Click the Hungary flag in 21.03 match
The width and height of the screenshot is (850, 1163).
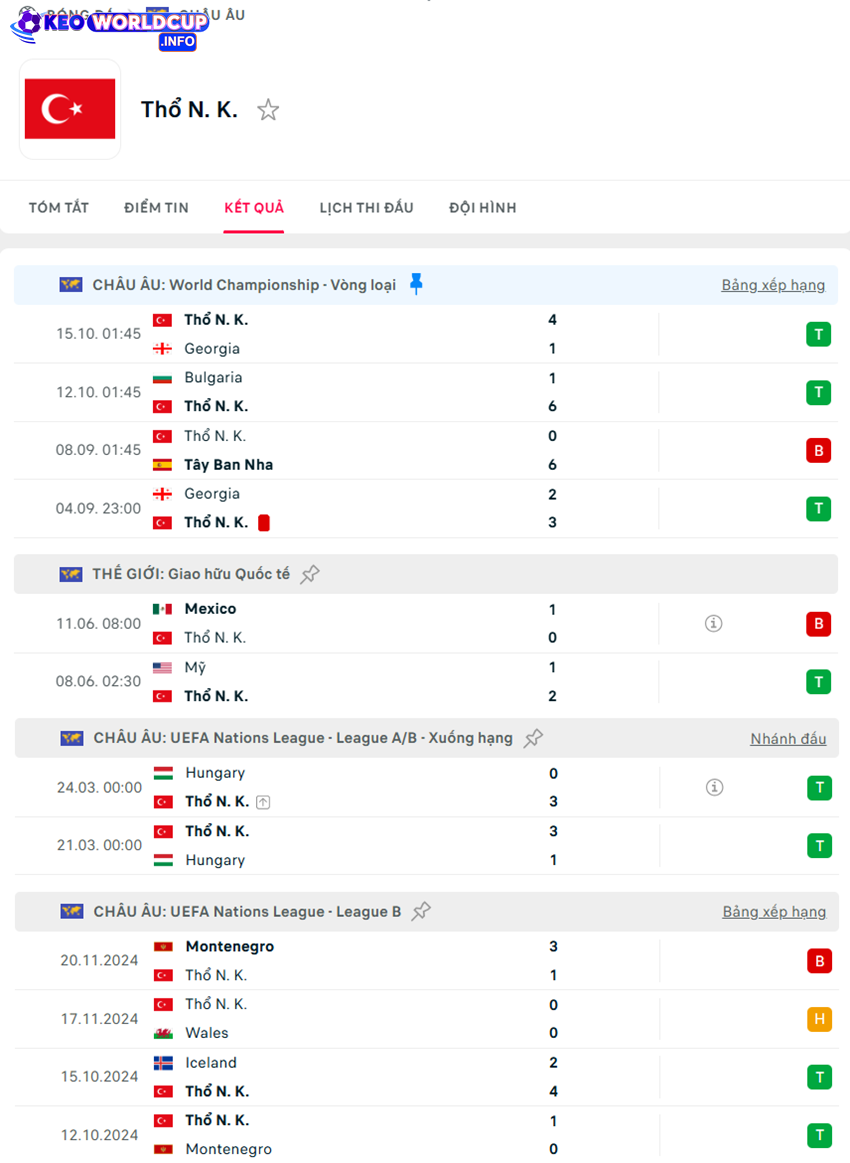click(163, 860)
